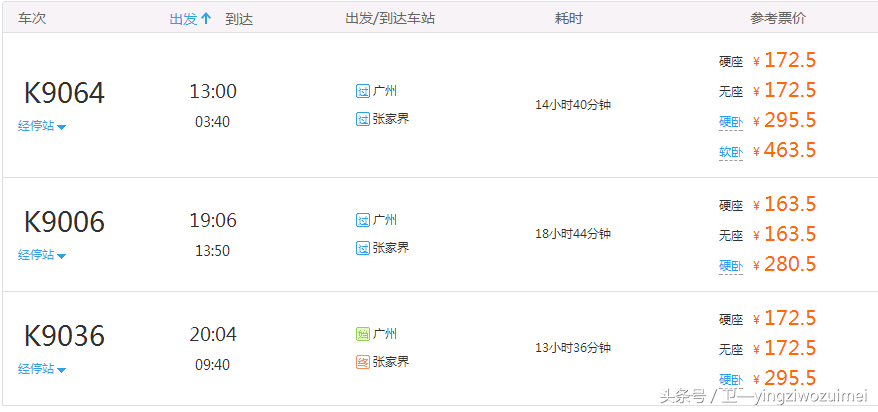The height and width of the screenshot is (412, 878).
Task: Open 硬卧 price details for K9006
Action: point(731,266)
